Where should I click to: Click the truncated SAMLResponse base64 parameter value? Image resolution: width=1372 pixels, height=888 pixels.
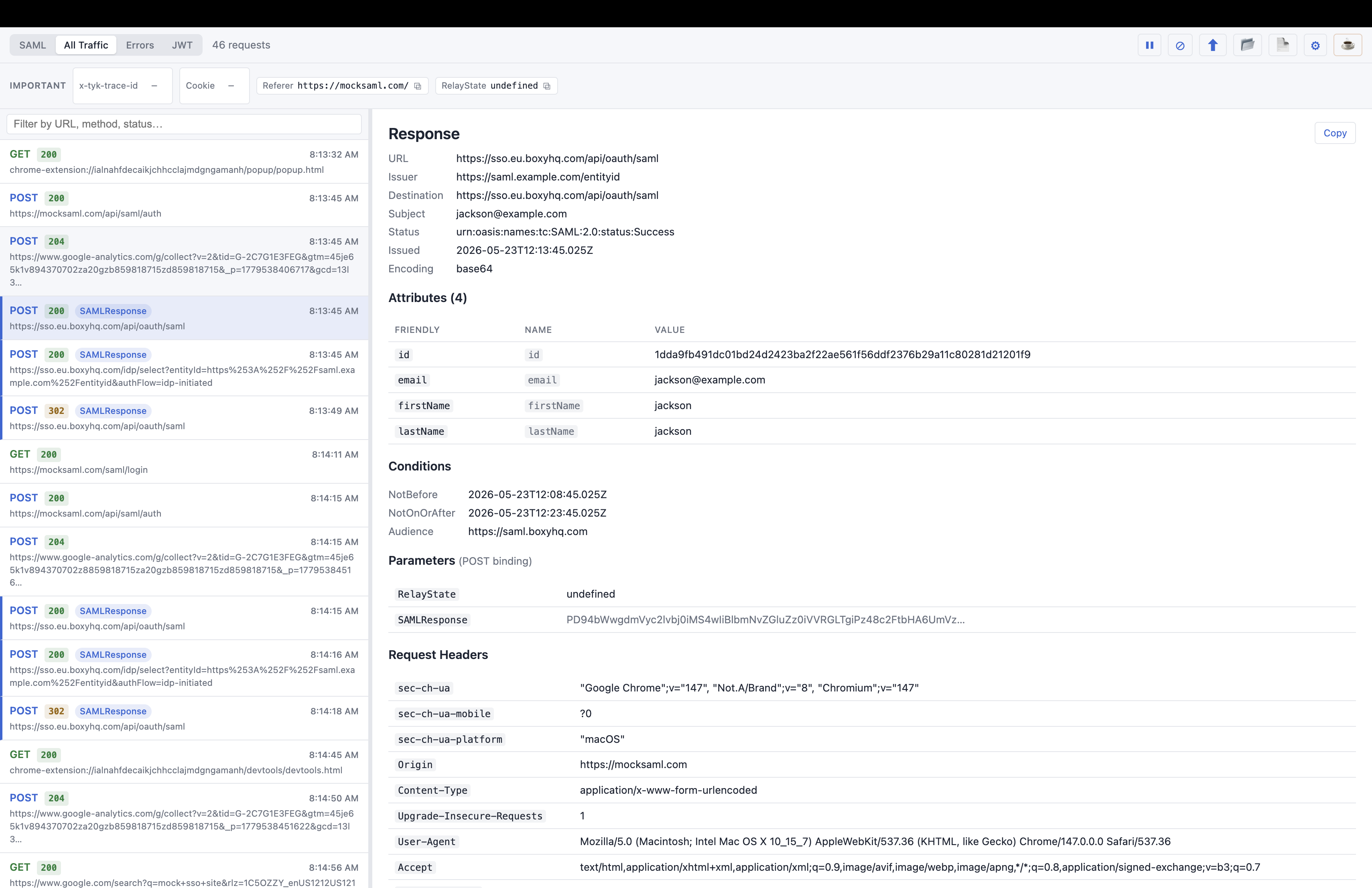pyautogui.click(x=765, y=619)
